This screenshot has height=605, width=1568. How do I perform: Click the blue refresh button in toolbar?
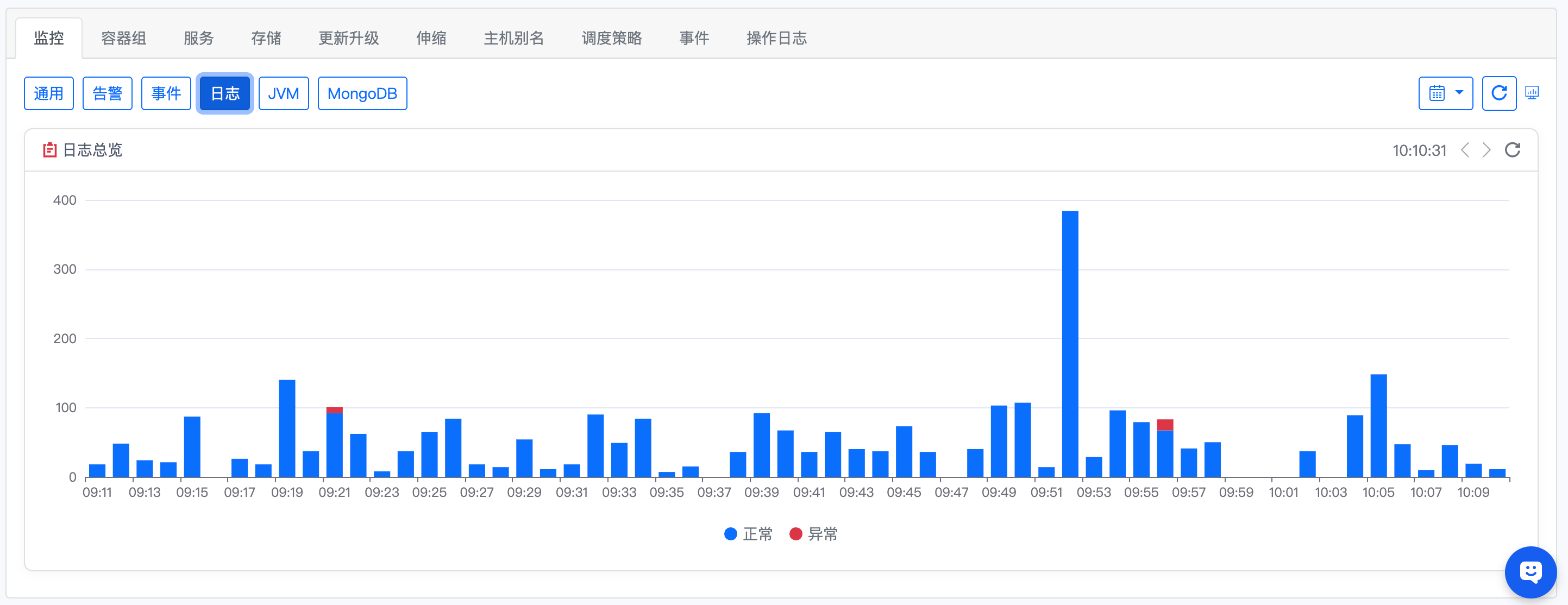point(1498,93)
